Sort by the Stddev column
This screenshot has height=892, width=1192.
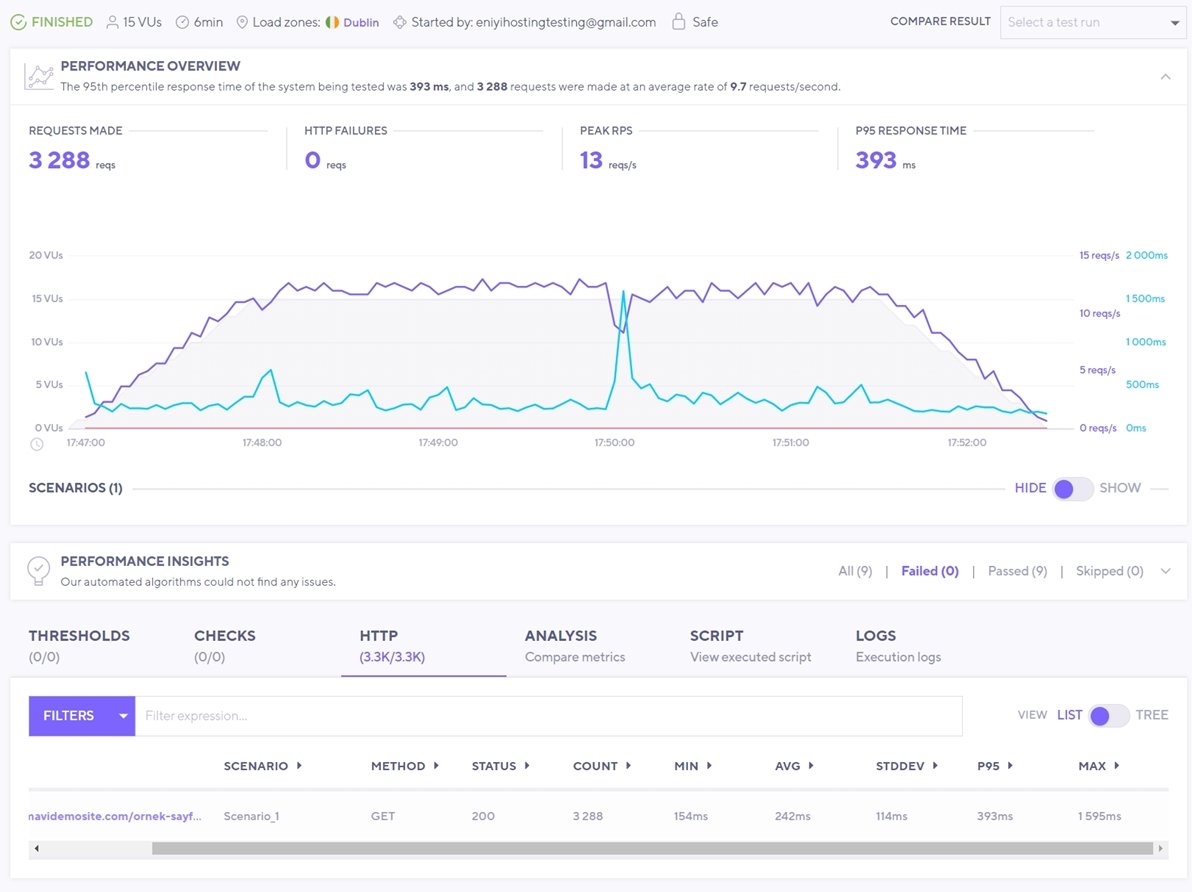point(907,766)
